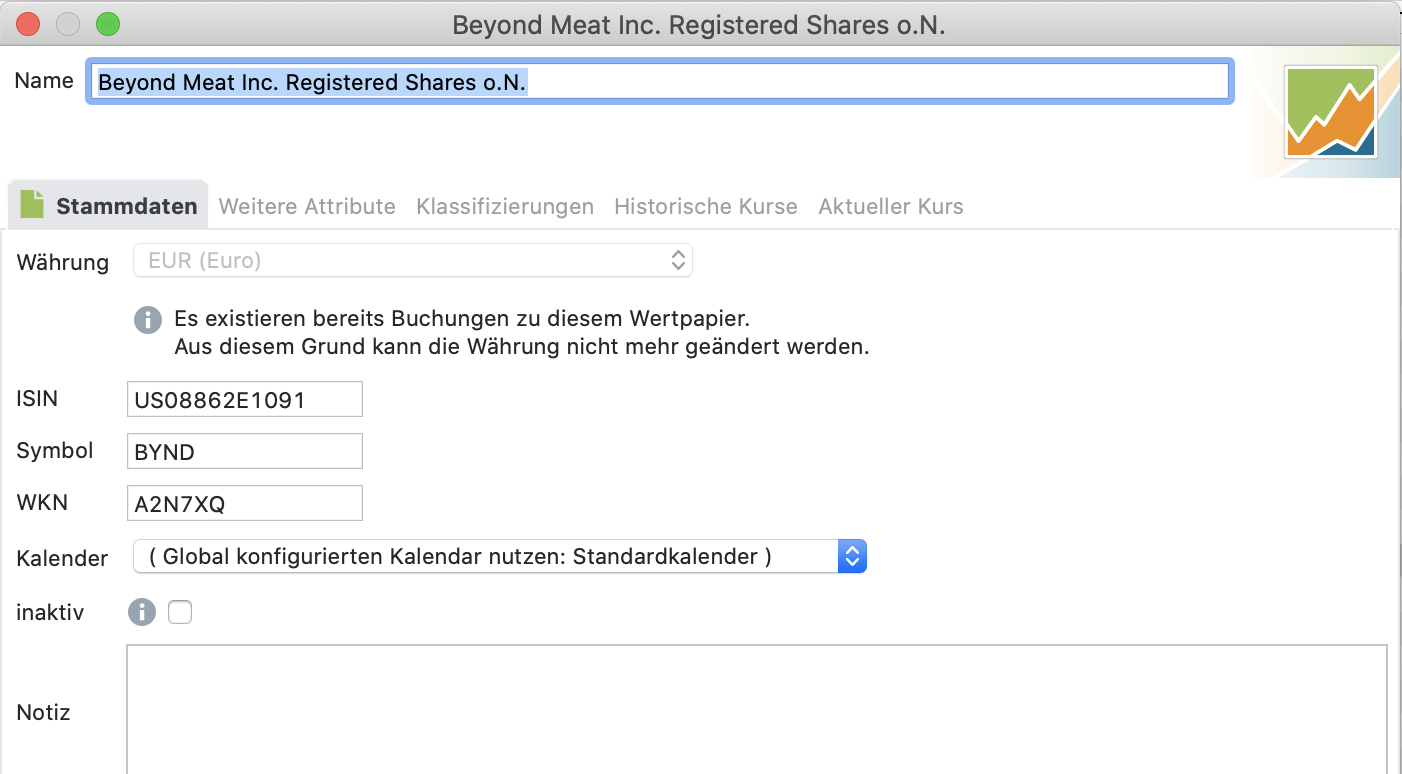Screen dimensions: 1402x774
Task: Click the info icon next to inaktiv
Action: click(142, 612)
